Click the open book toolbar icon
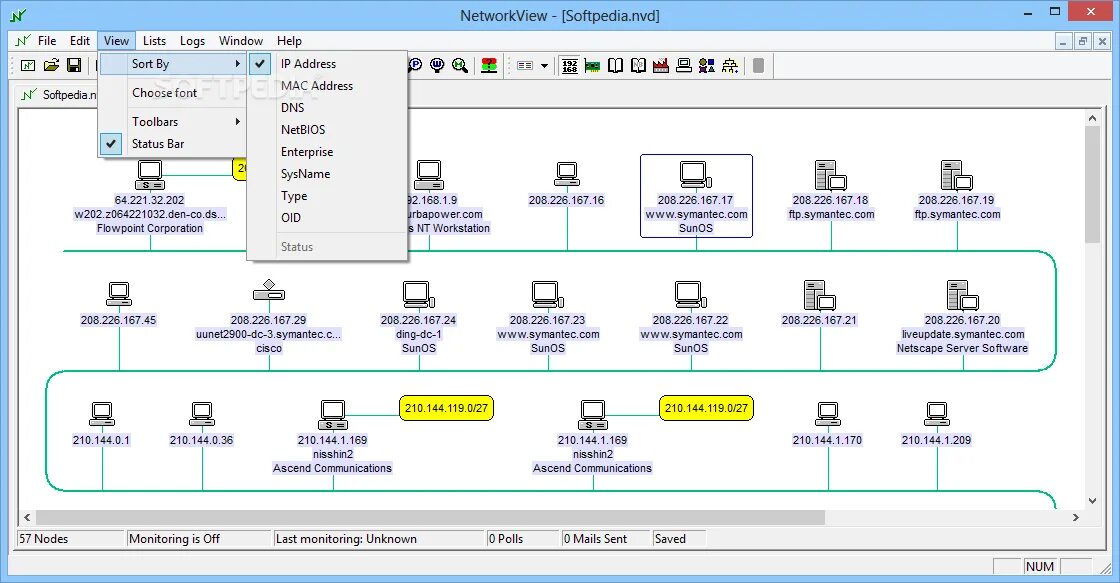Viewport: 1120px width, 583px height. 615,66
